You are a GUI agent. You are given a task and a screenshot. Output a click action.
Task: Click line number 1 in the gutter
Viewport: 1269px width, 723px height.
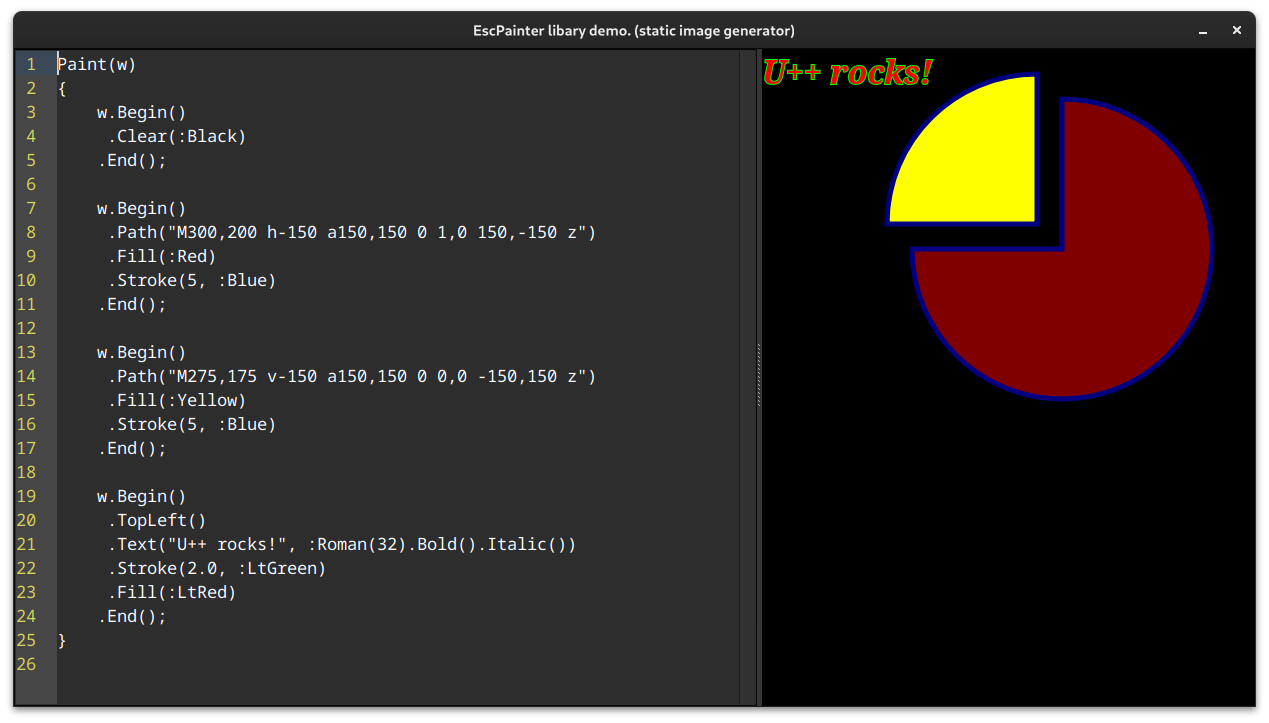tap(31, 64)
